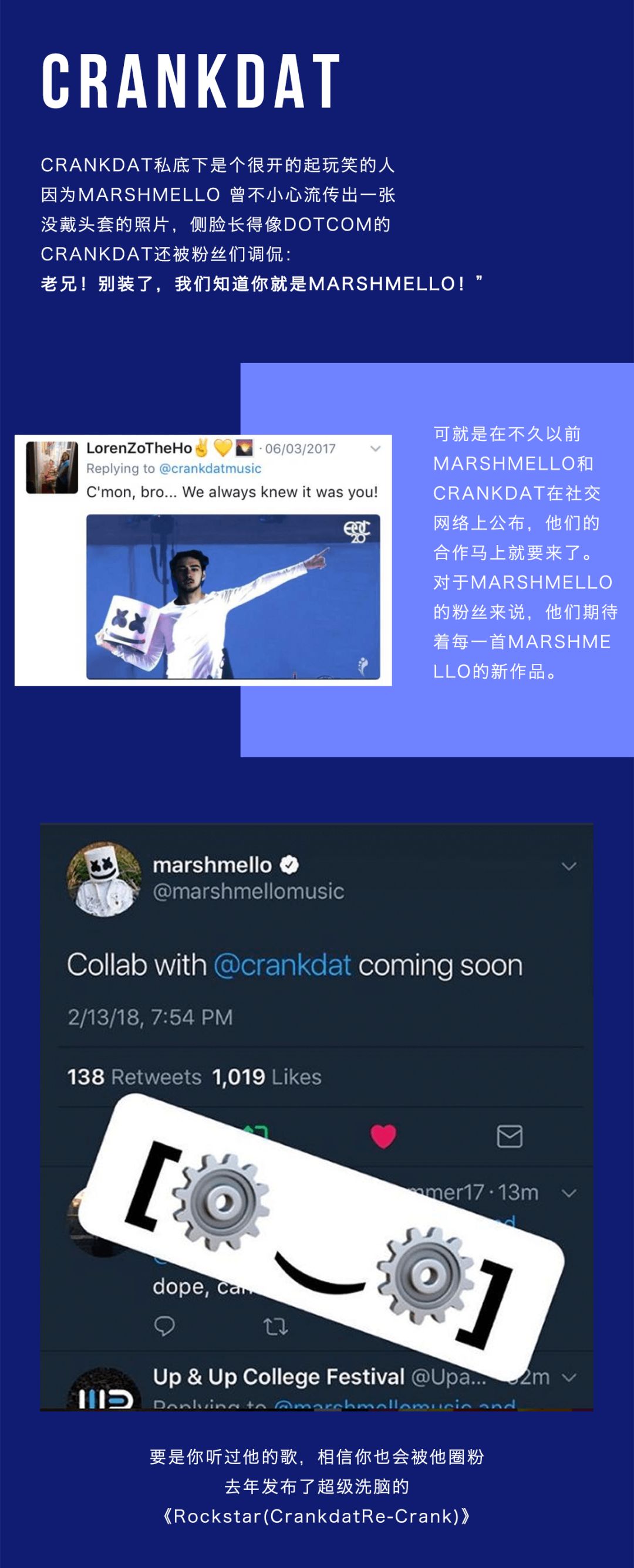View the 138 Retweets count

tap(134, 1077)
